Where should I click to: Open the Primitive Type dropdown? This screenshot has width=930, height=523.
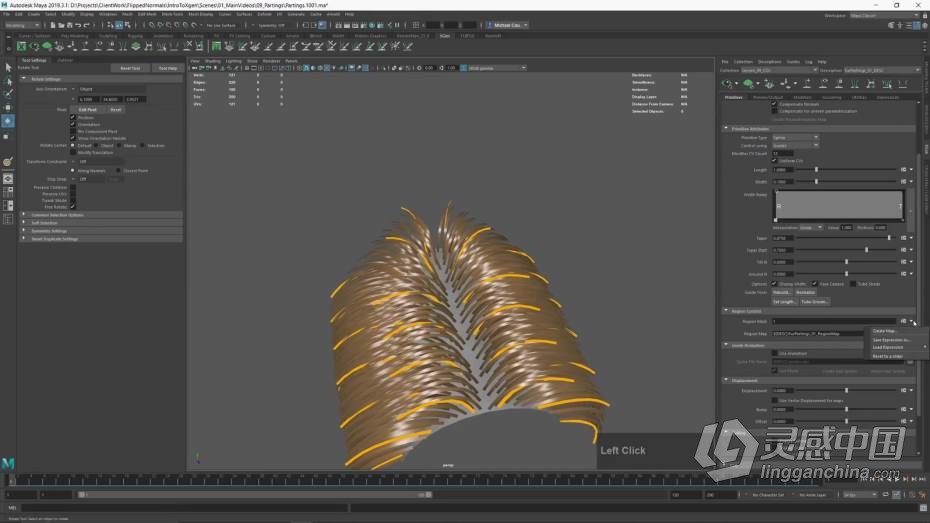(795, 137)
